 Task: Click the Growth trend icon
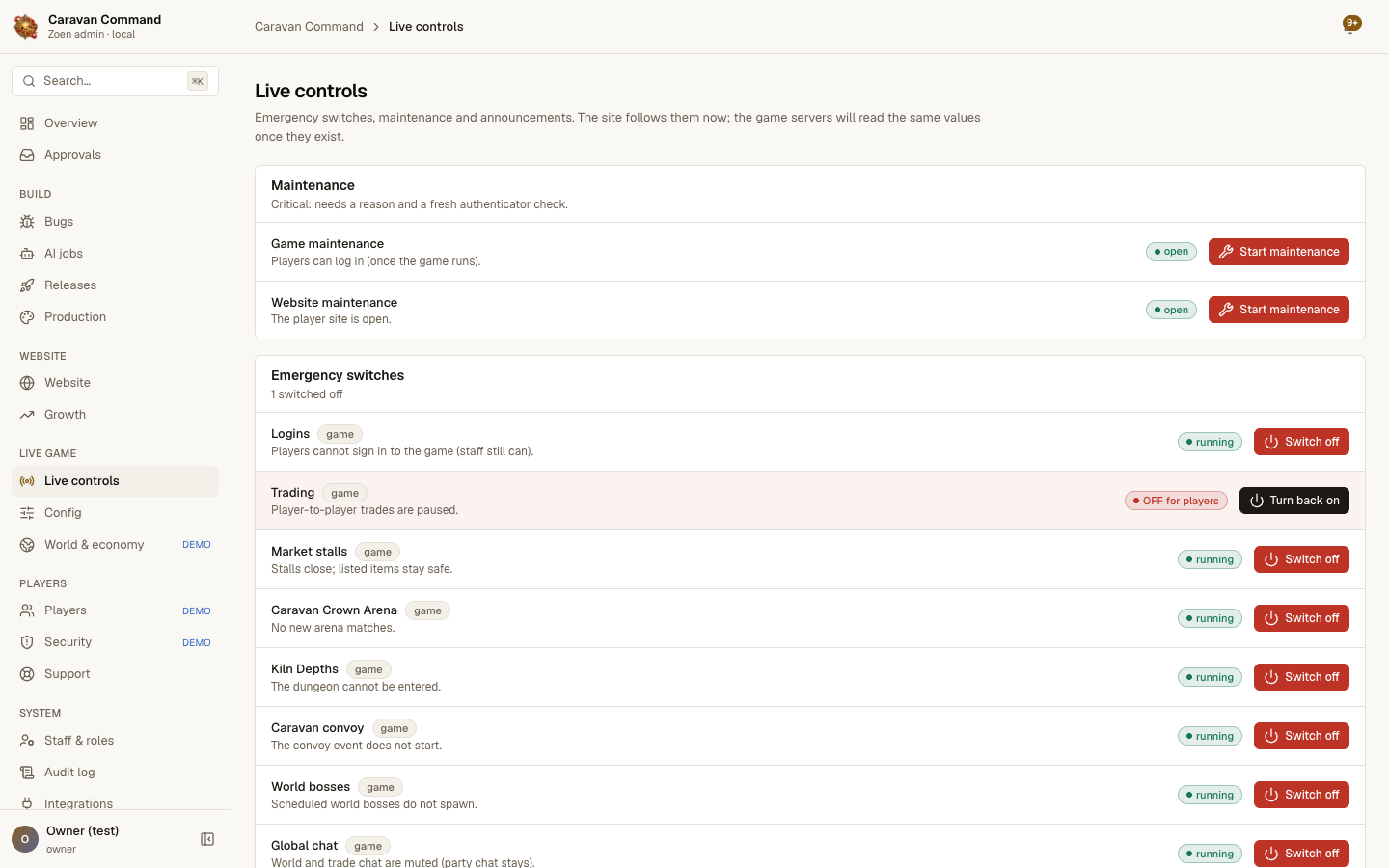coord(27,415)
